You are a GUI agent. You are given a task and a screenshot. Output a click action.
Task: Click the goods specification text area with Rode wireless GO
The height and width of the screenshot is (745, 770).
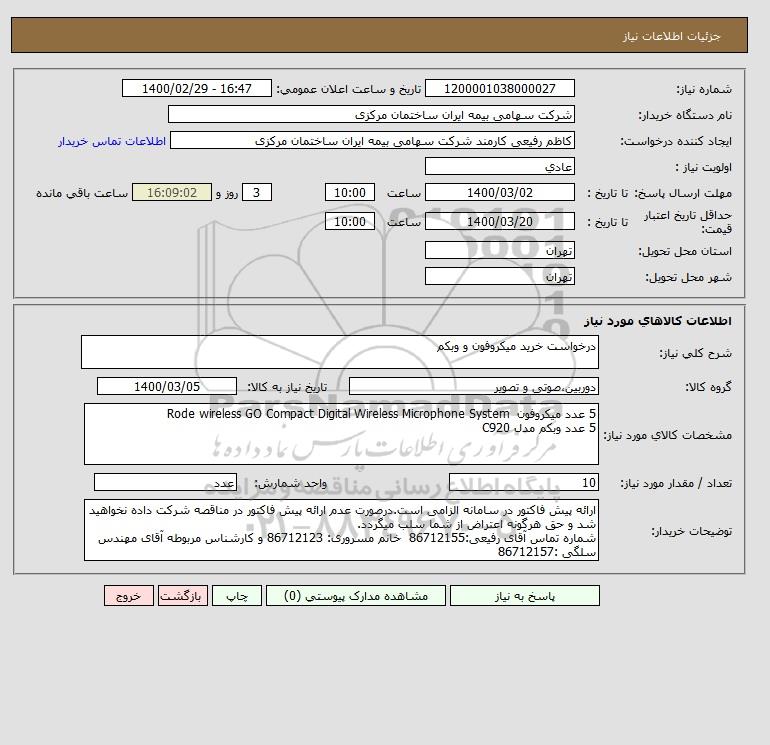(341, 434)
